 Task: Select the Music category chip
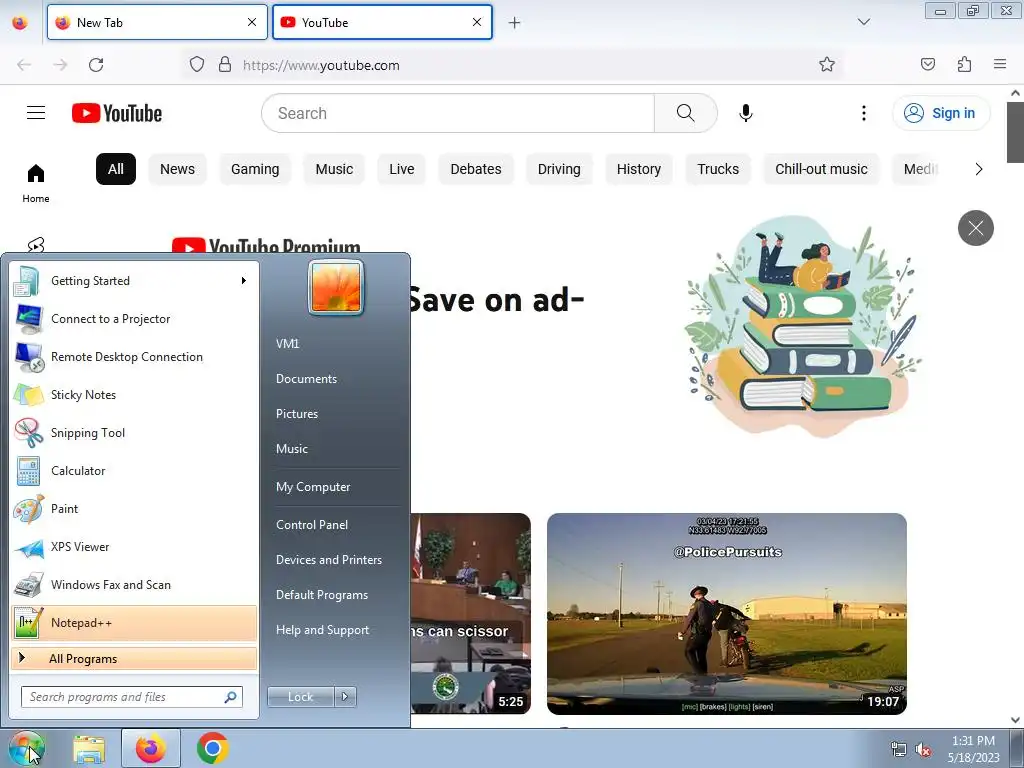pyautogui.click(x=334, y=169)
